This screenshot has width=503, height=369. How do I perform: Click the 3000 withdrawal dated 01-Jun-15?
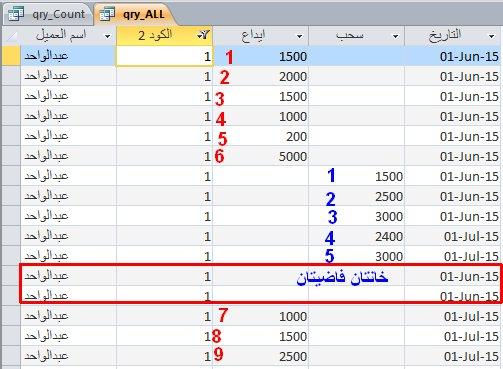[389, 217]
